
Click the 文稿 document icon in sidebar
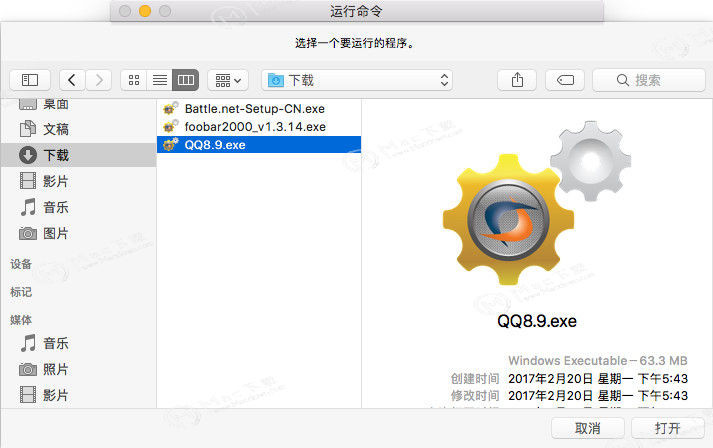point(28,129)
